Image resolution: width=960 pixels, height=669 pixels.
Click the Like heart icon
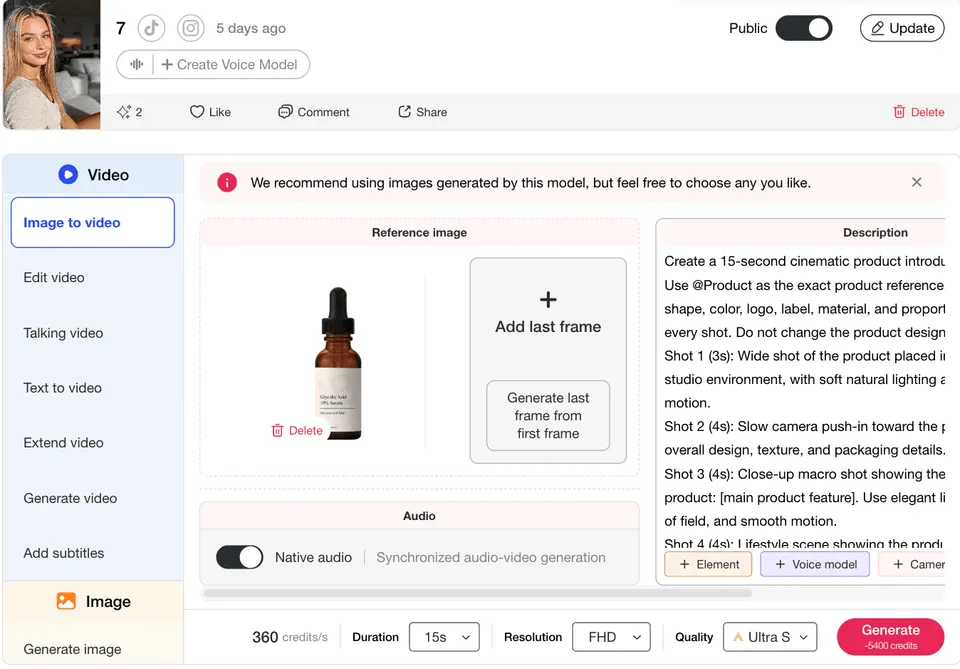(x=197, y=111)
